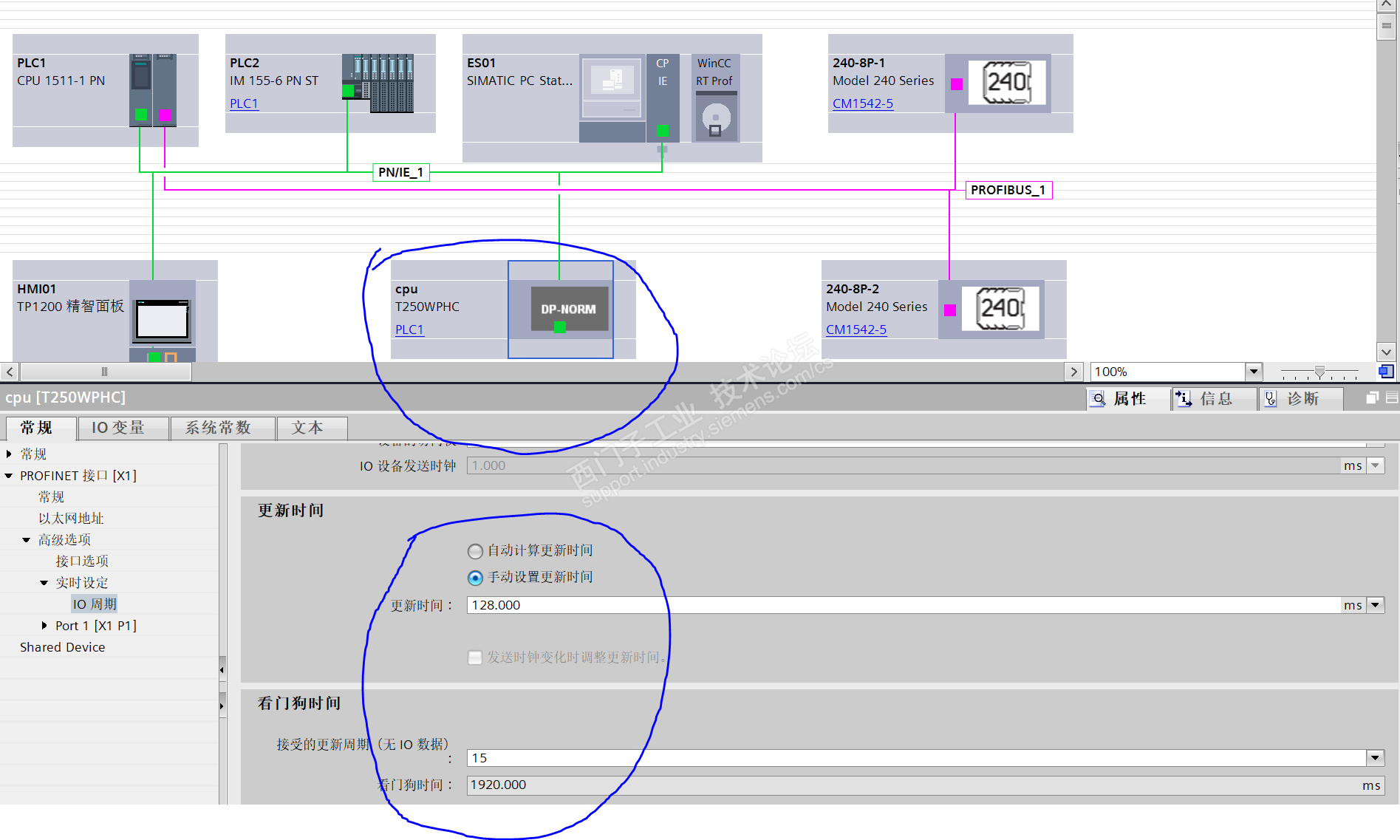Viewport: 1400px width, 840px height.
Task: Select the DP-NORM module of cpu device
Action: tap(569, 309)
